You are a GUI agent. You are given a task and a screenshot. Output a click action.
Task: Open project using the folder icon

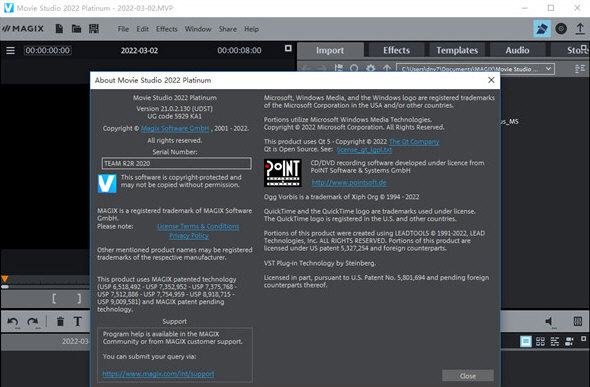pos(76,29)
